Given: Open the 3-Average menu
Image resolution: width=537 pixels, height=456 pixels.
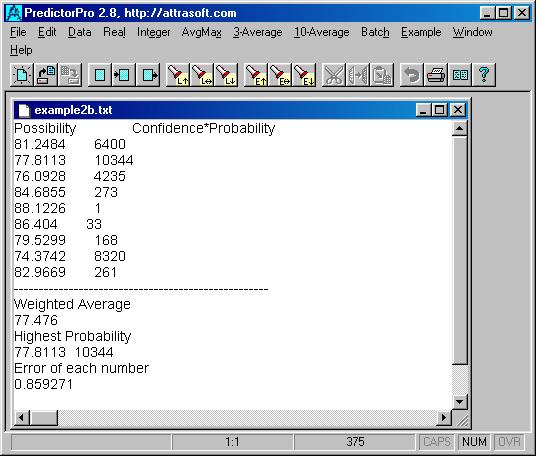Looking at the screenshot, I should coord(258,32).
